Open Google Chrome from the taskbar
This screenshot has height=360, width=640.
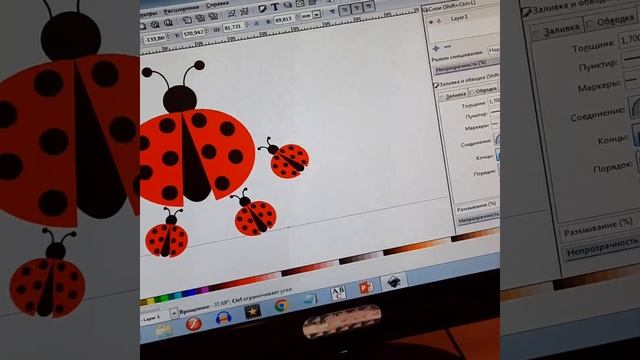(x=281, y=305)
